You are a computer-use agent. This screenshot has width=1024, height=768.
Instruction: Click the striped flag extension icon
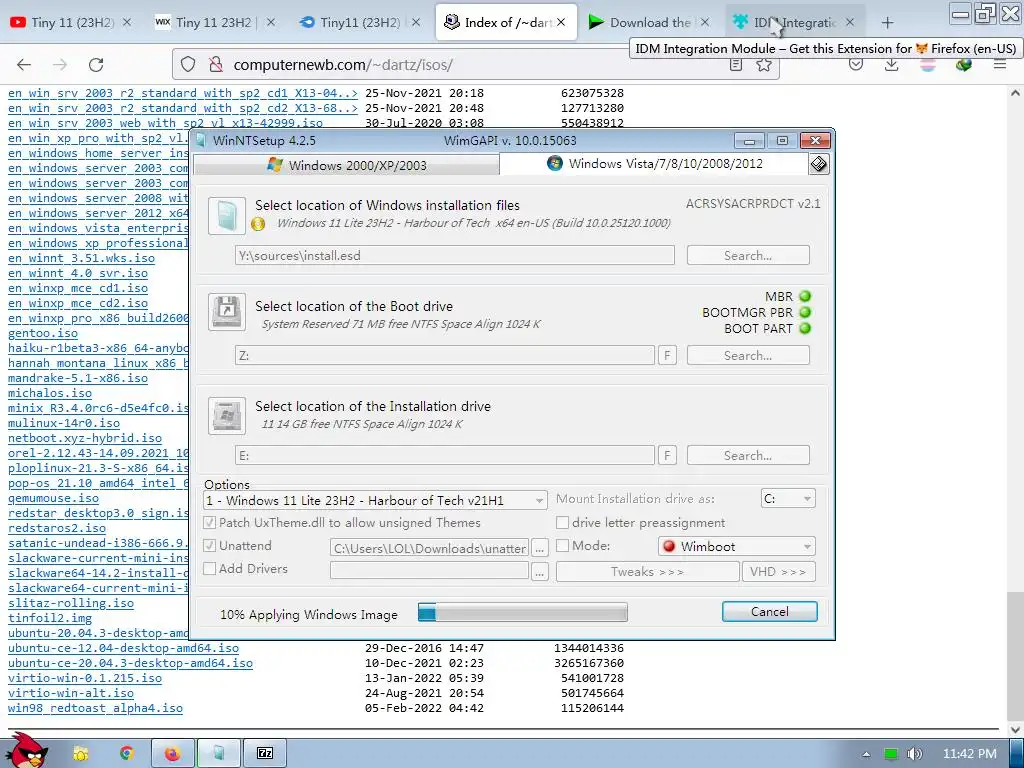coord(927,65)
